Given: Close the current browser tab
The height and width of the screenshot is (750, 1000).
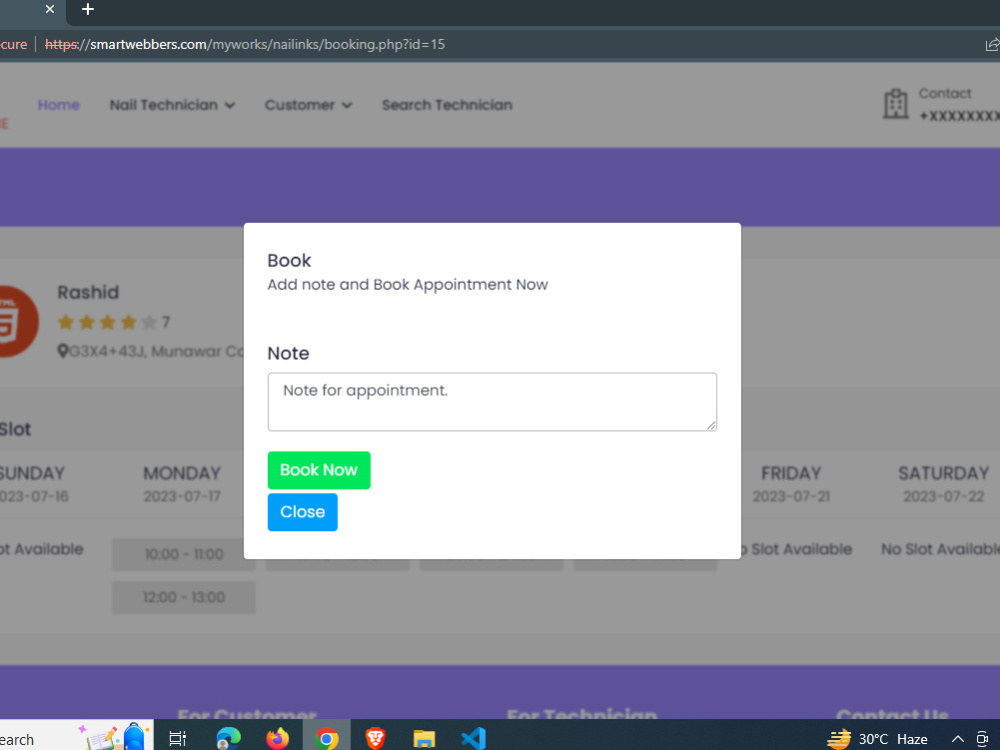Looking at the screenshot, I should click(50, 9).
